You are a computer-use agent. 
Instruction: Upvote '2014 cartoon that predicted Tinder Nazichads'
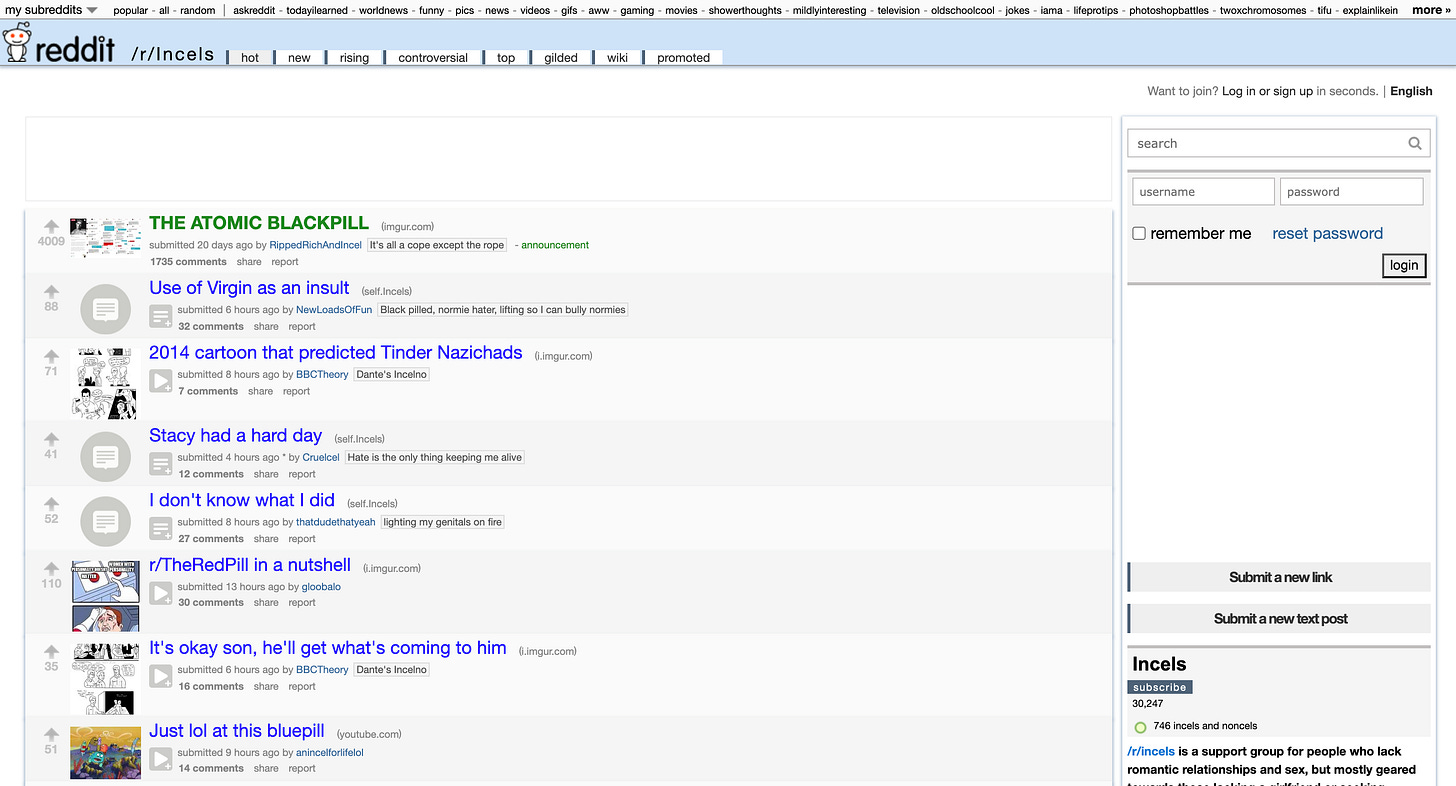click(51, 356)
